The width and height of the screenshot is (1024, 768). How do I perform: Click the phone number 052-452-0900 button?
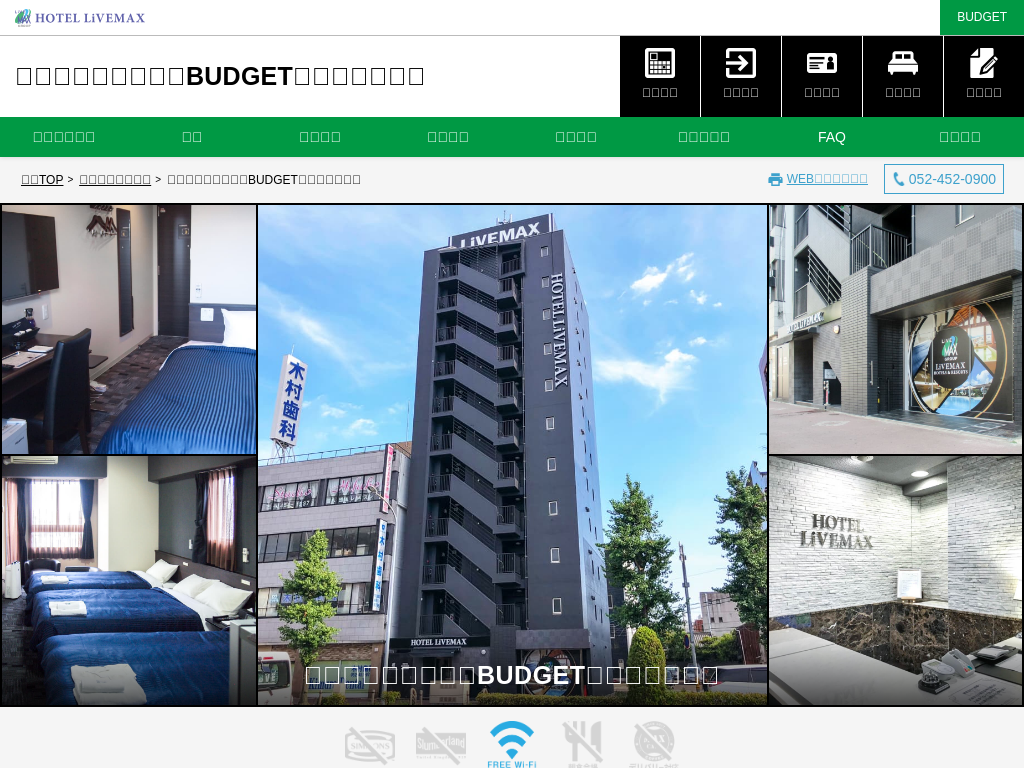click(944, 179)
